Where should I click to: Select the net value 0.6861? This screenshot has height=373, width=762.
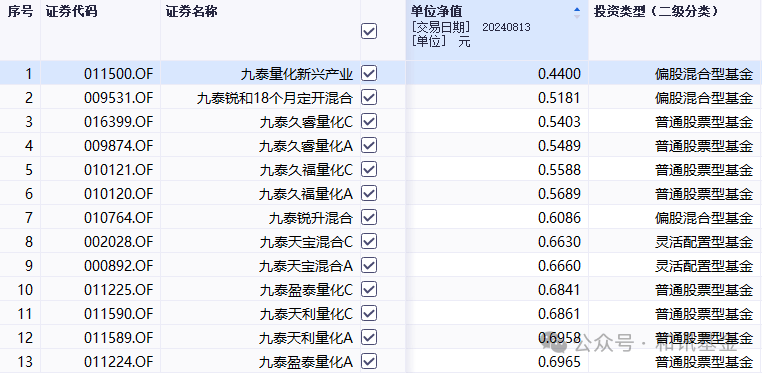(559, 314)
